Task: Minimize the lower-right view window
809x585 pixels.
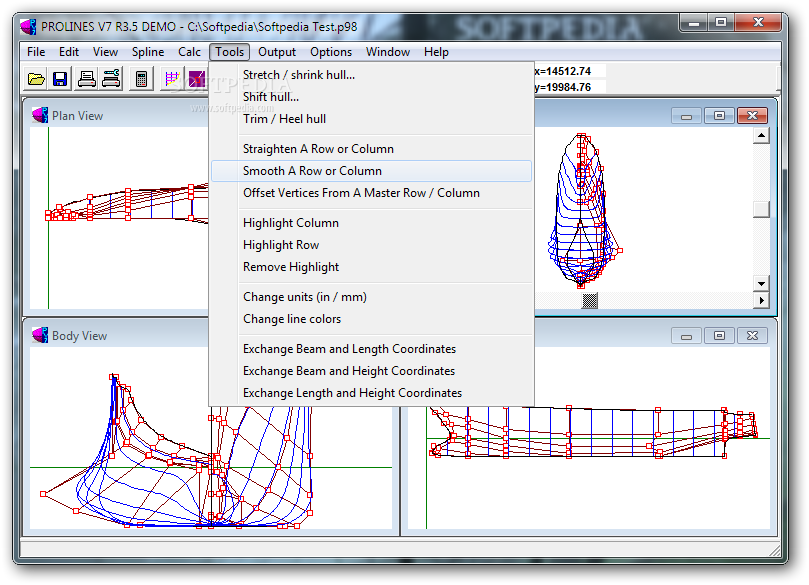Action: tap(686, 336)
